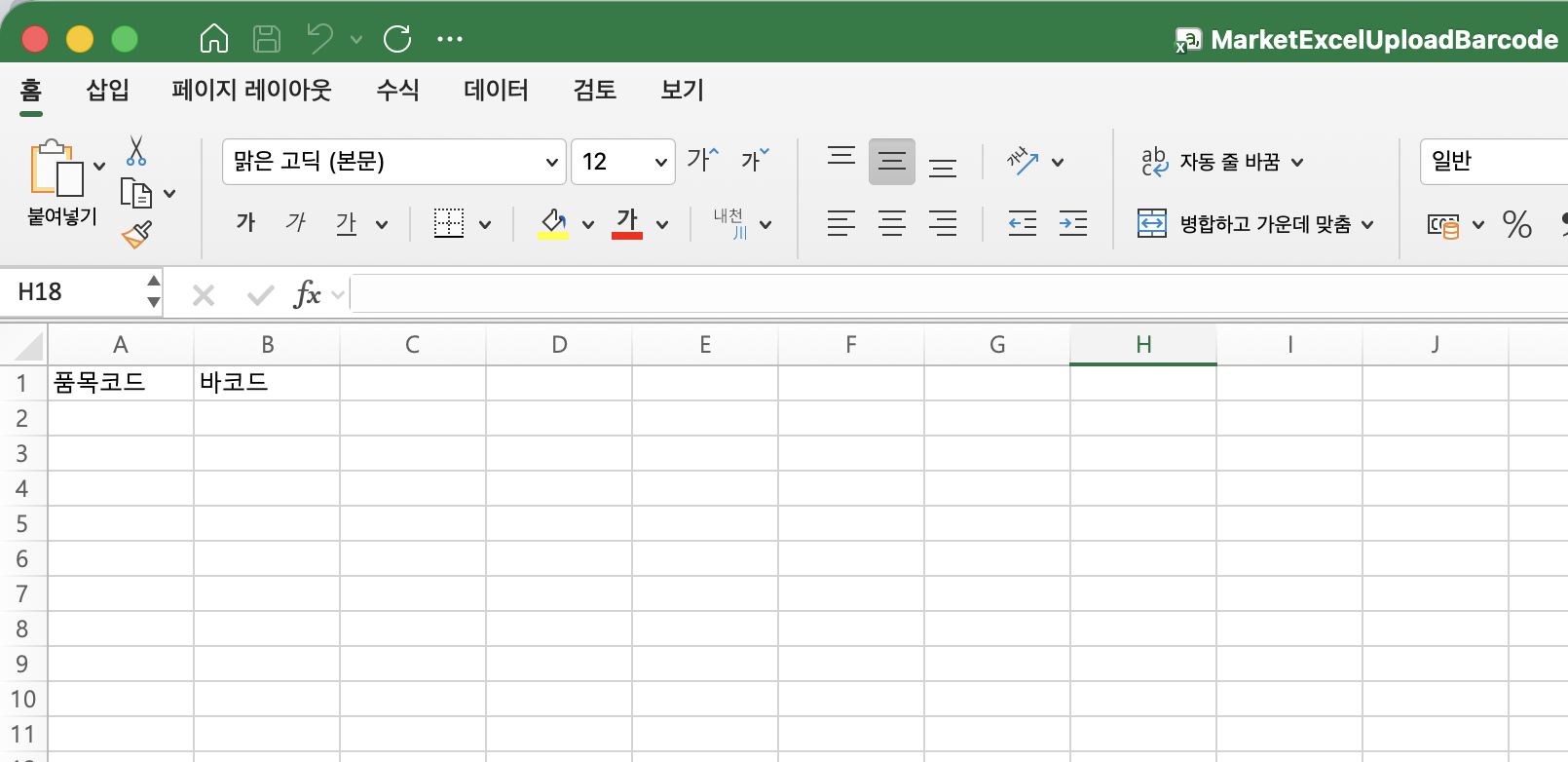Image resolution: width=1568 pixels, height=762 pixels.
Task: Select the Format Painter brush icon
Action: [136, 234]
